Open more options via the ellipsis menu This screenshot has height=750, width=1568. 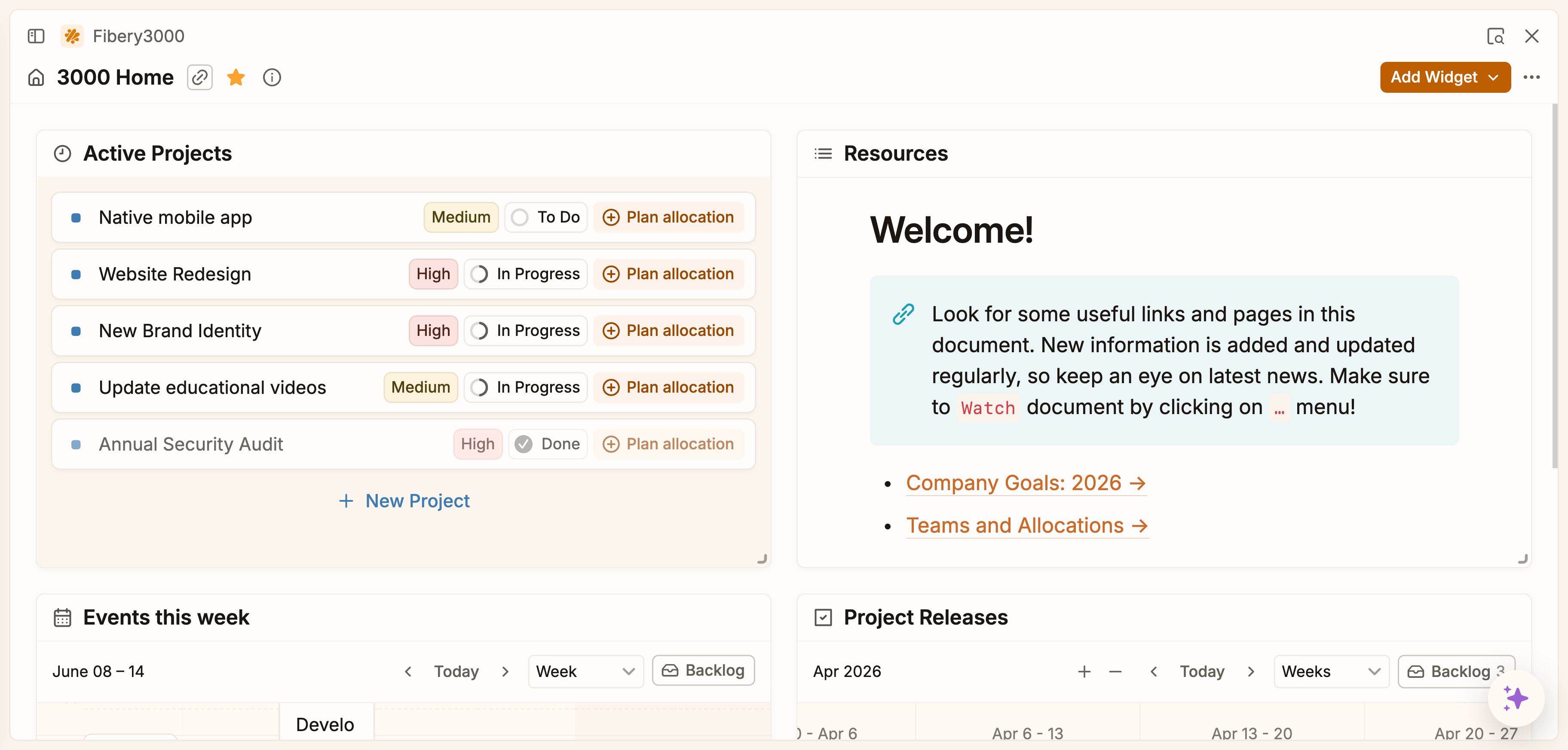(1531, 77)
